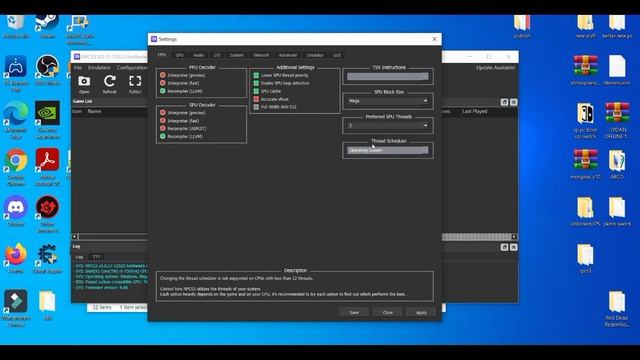Screen dimensions: 640x360
Task: Open PS Remote Play shortcut
Action: [x=16, y=73]
